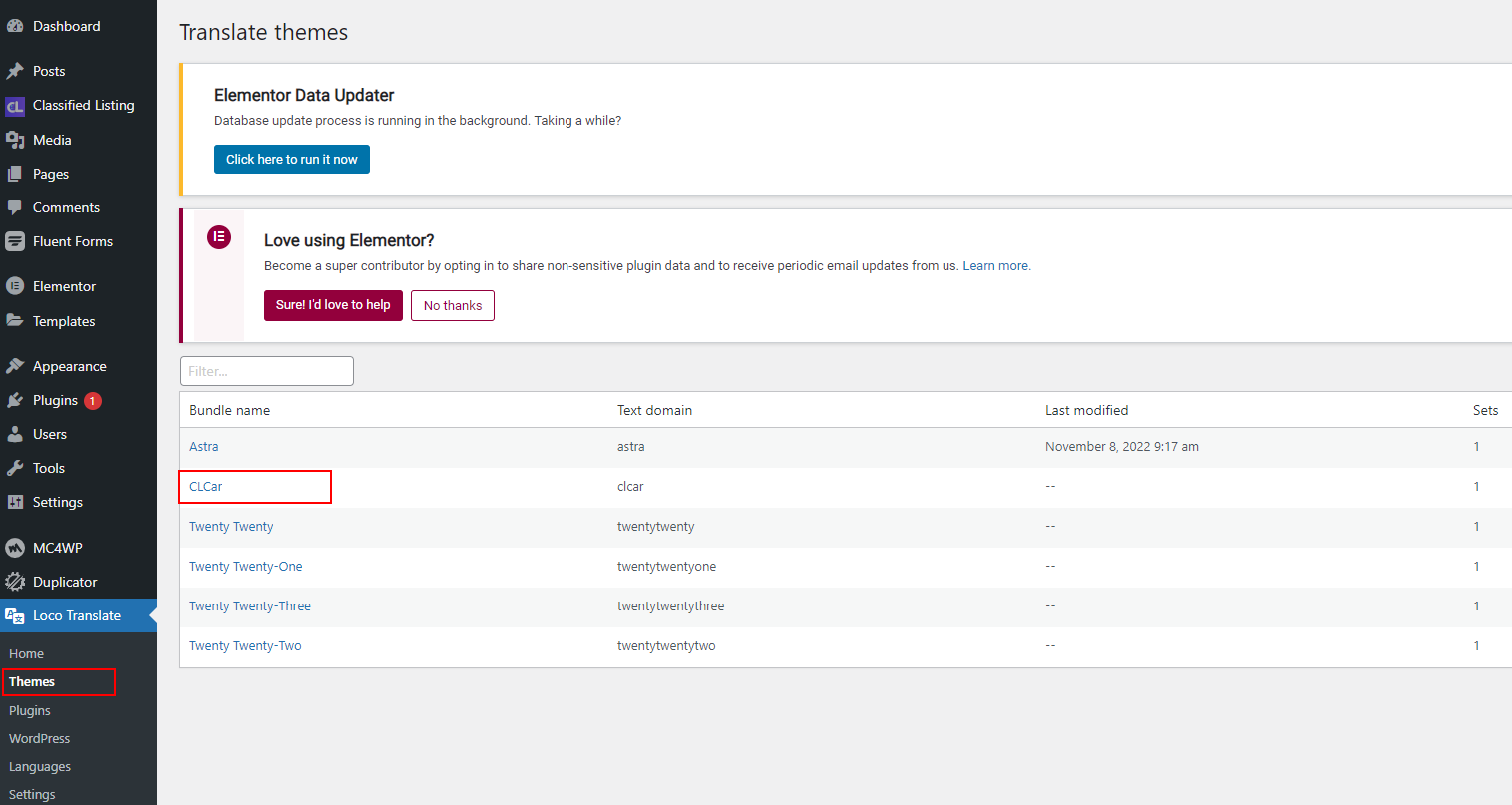
Task: Open the Languages submenu item
Action: [40, 767]
